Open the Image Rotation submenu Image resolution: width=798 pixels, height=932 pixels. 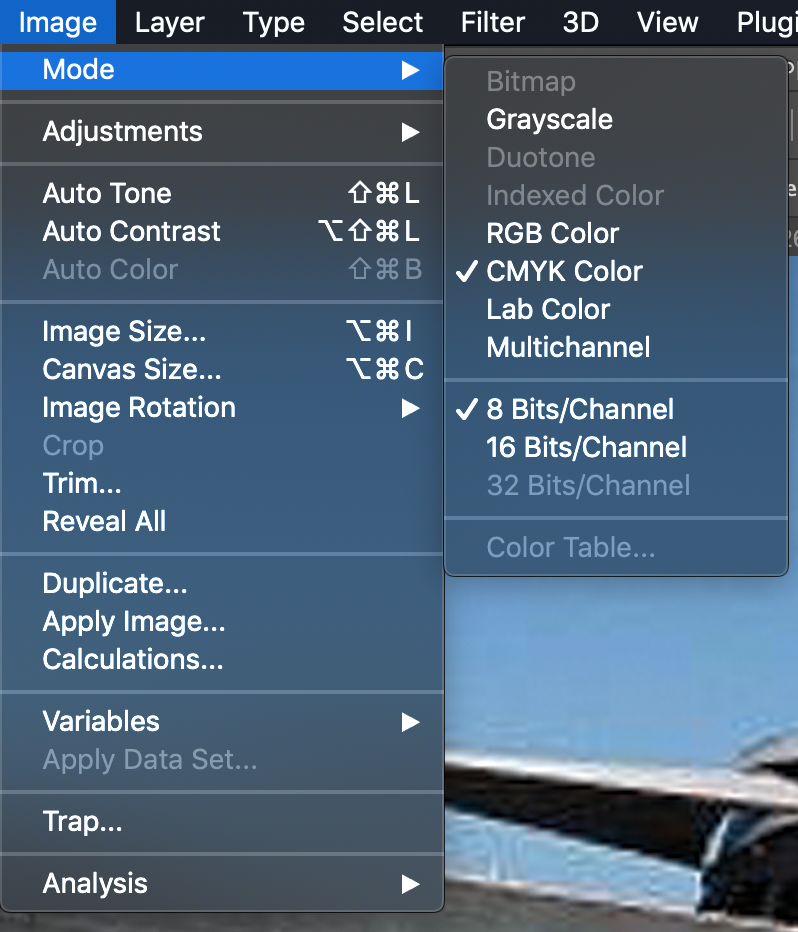click(138, 407)
